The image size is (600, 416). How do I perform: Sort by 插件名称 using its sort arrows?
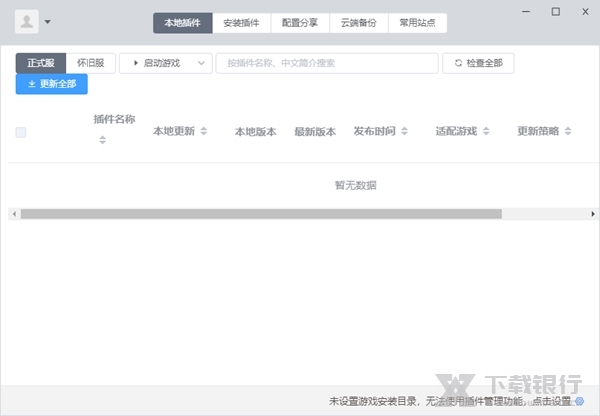pos(103,140)
